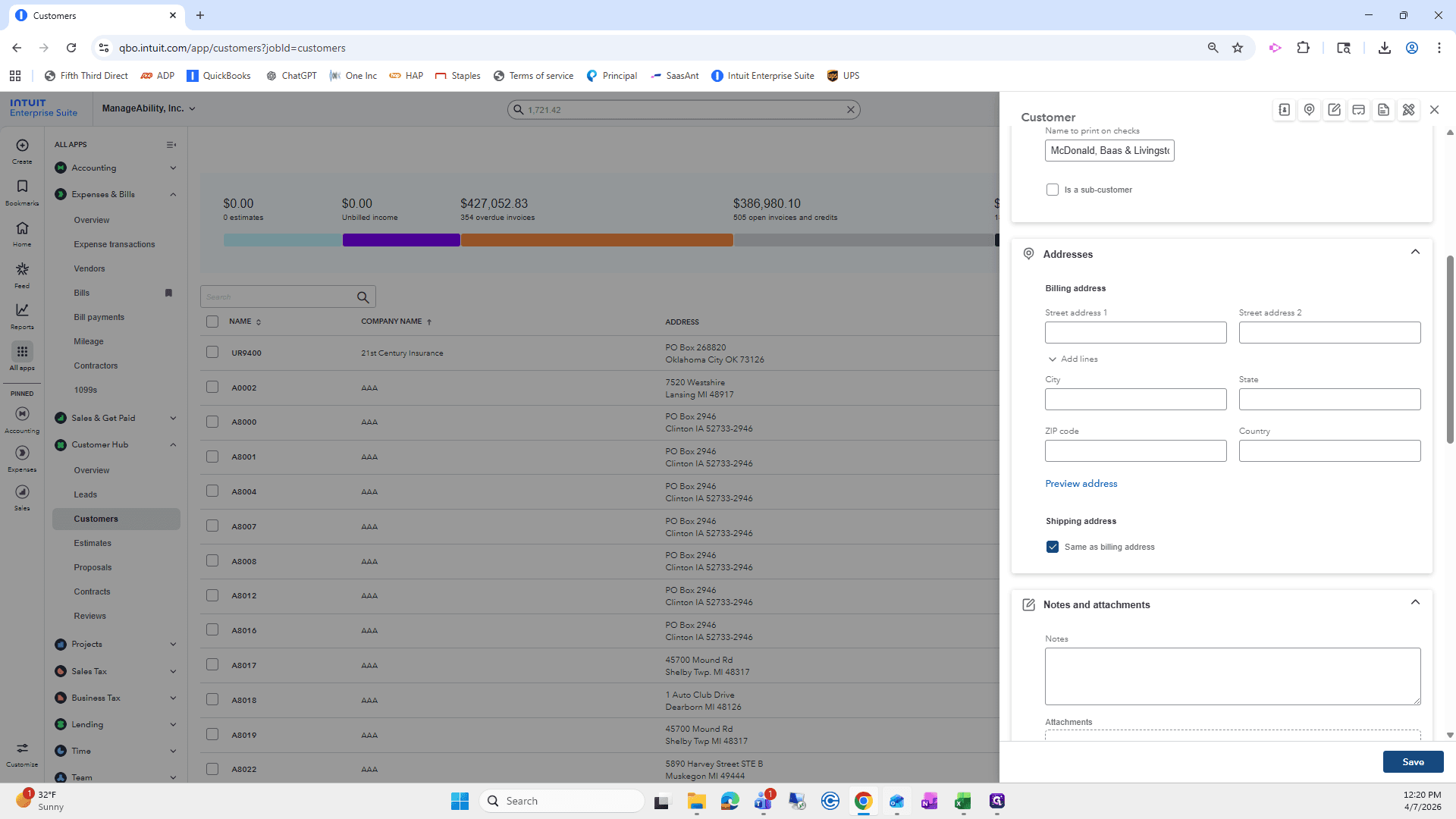Click the orange overdue invoices bar
The height and width of the screenshot is (819, 1456).
(x=597, y=240)
